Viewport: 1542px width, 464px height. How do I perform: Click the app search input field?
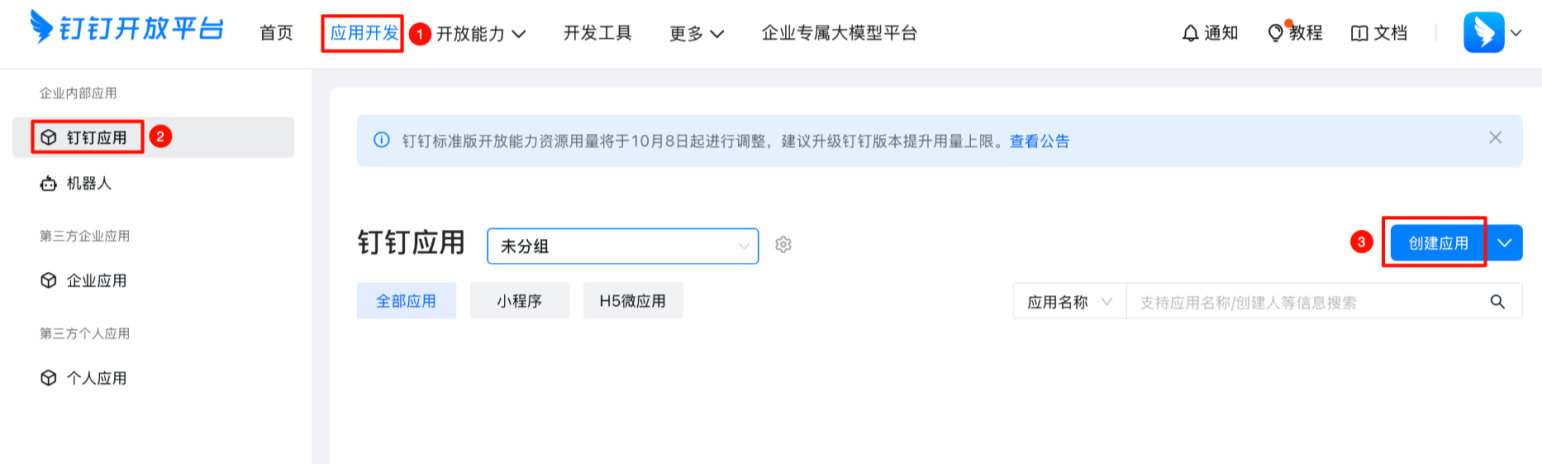(1300, 301)
